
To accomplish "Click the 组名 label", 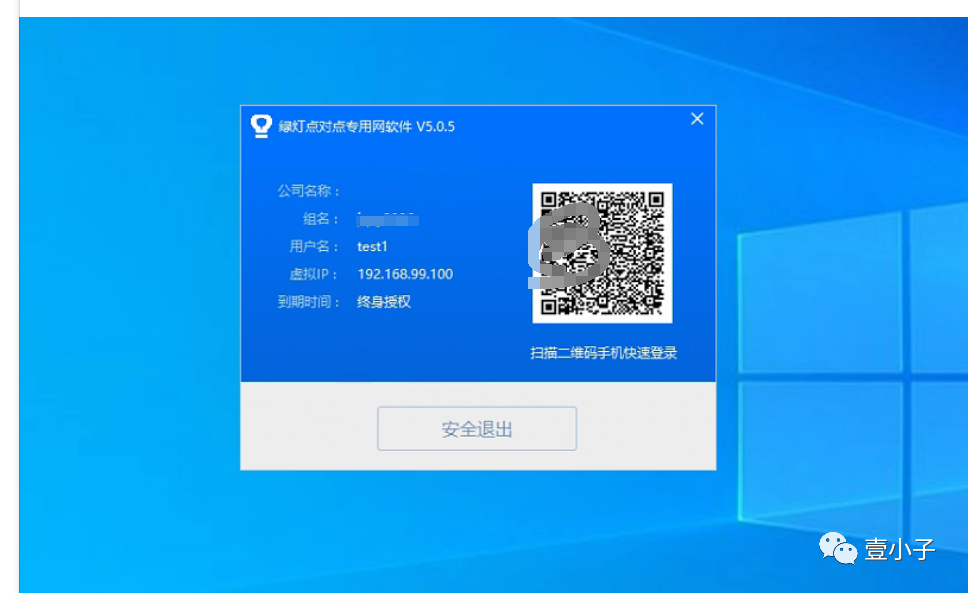I will tap(321, 219).
